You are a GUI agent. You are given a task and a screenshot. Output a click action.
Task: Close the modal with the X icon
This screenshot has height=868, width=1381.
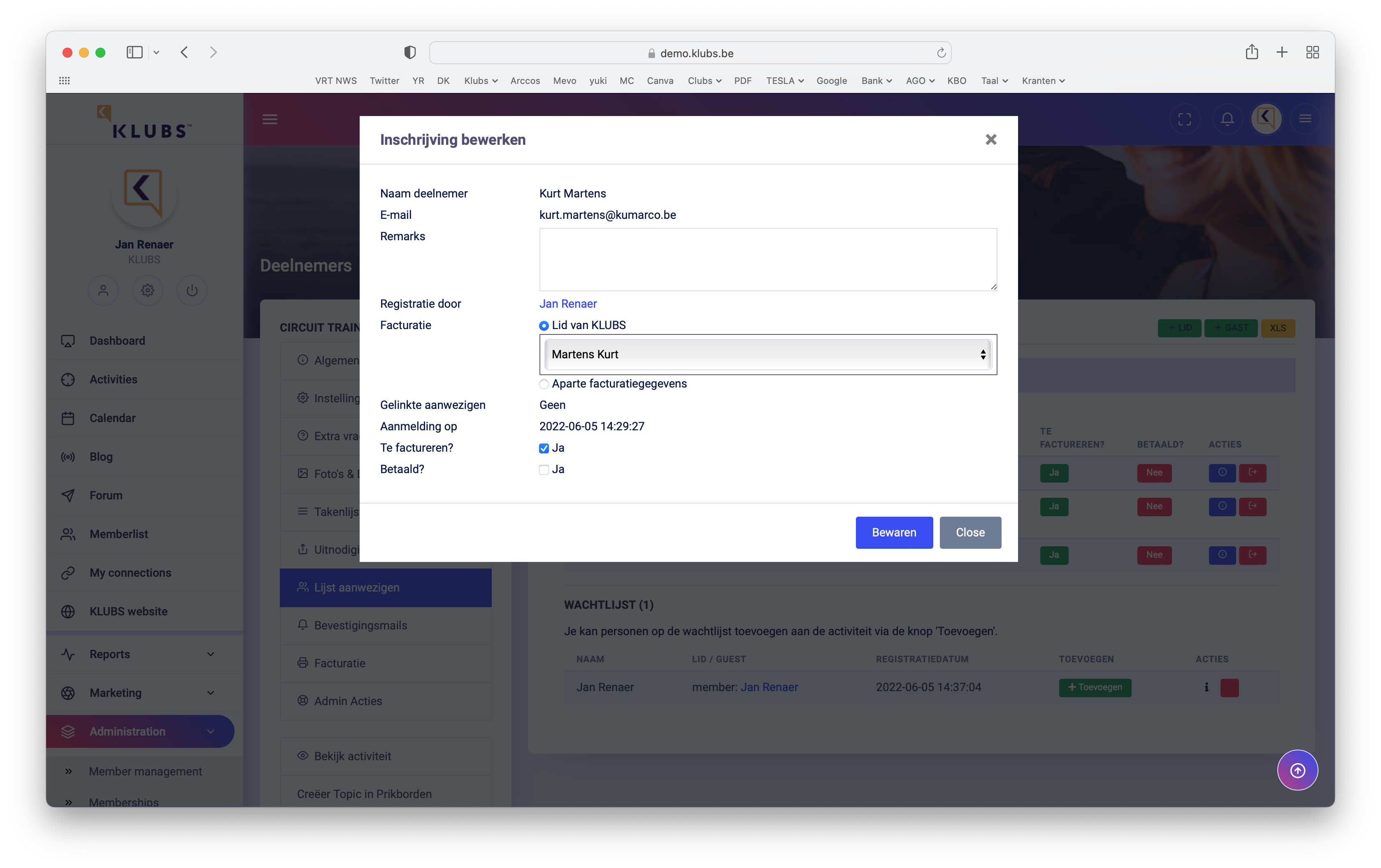pyautogui.click(x=990, y=139)
